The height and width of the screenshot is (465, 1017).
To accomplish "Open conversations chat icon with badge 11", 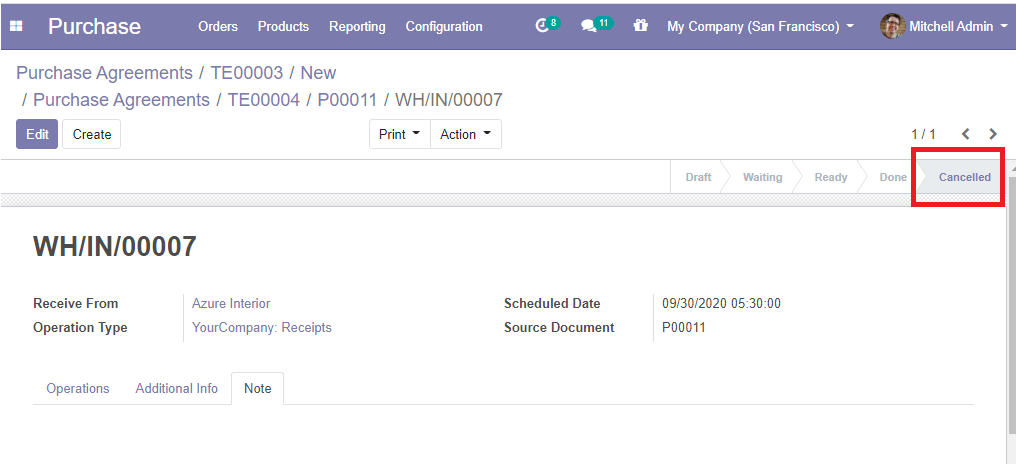I will pyautogui.click(x=596, y=25).
